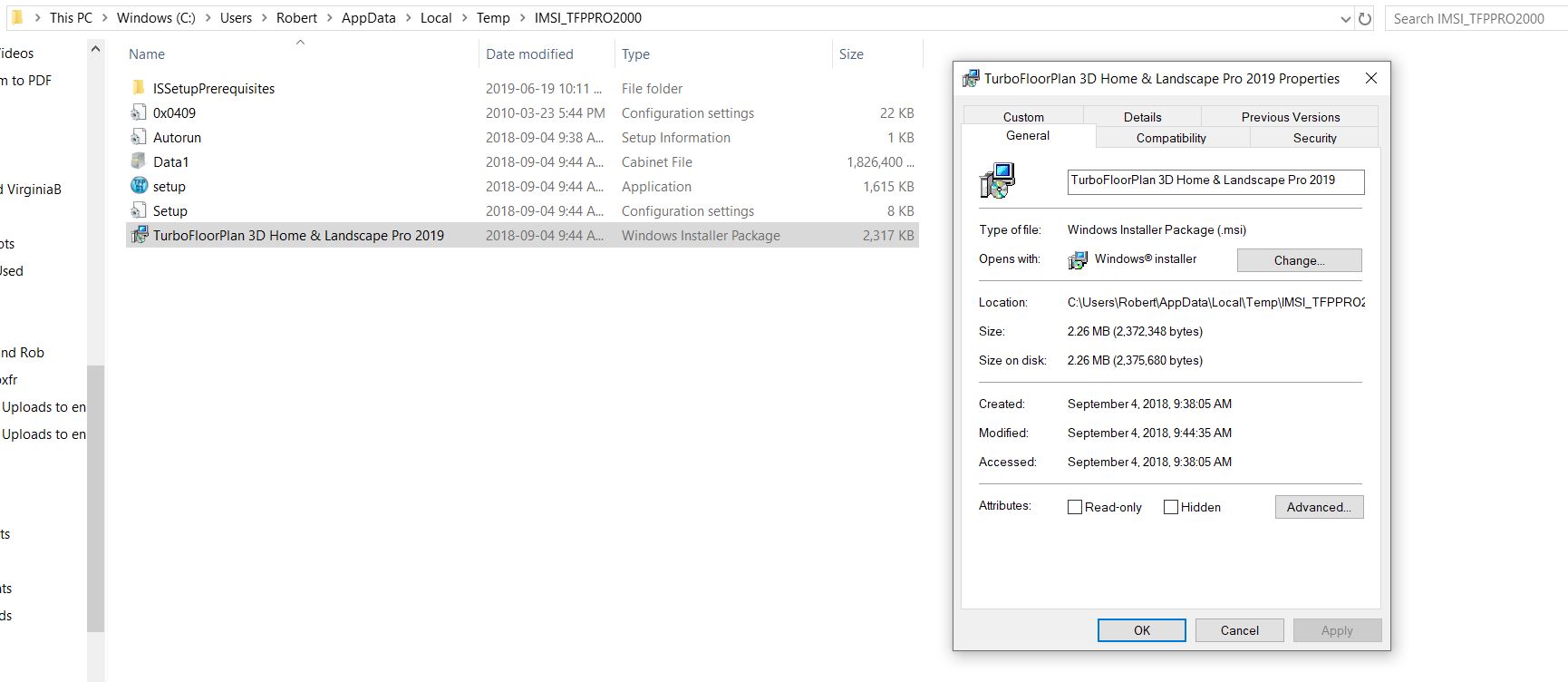Viewport: 1568px width, 682px height.
Task: Click Users in address bar path
Action: [236, 18]
